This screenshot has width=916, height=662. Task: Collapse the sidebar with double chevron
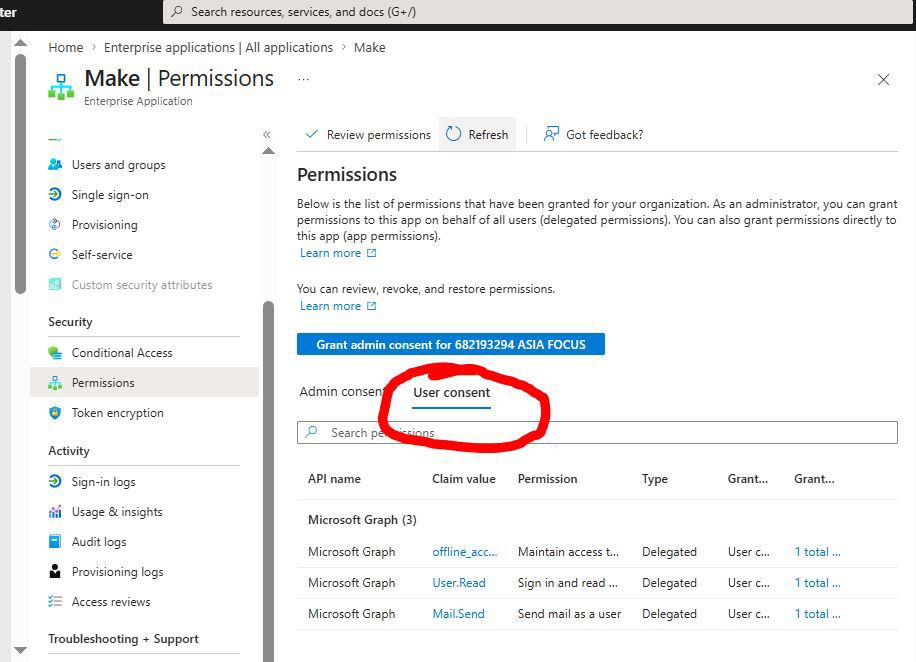click(x=267, y=134)
